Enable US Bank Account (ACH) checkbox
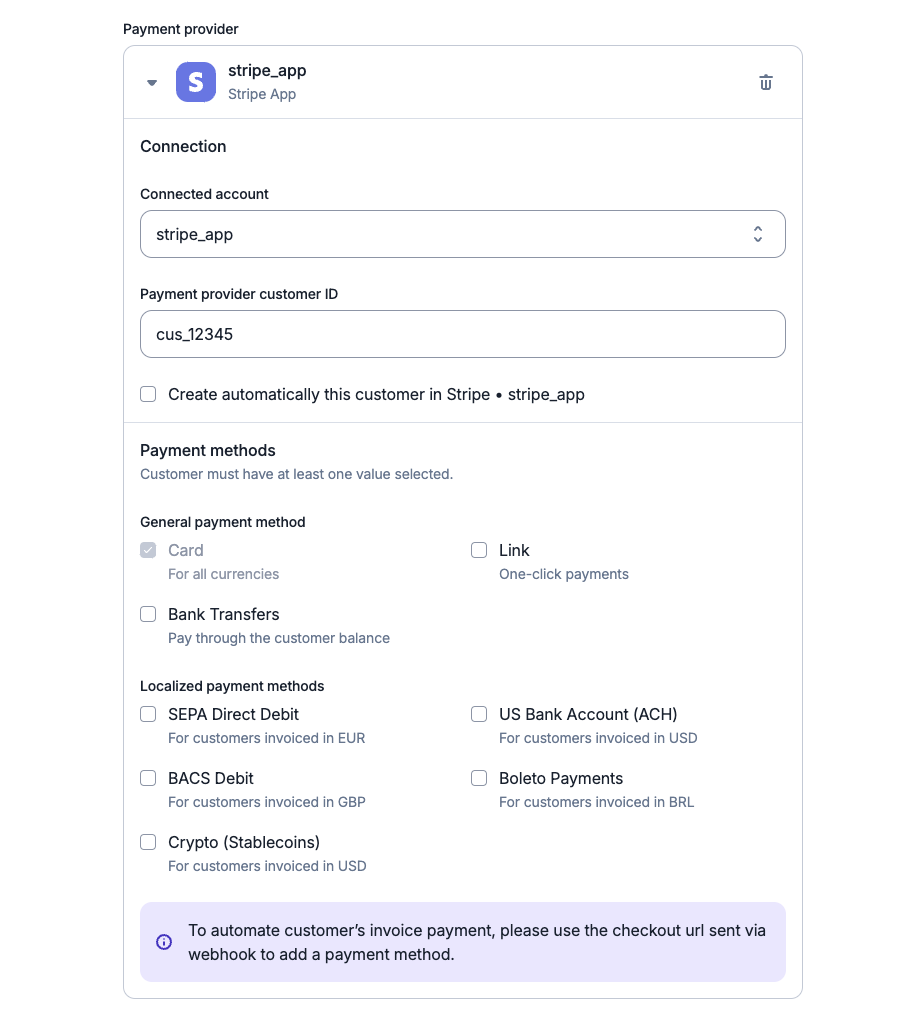 (x=479, y=714)
